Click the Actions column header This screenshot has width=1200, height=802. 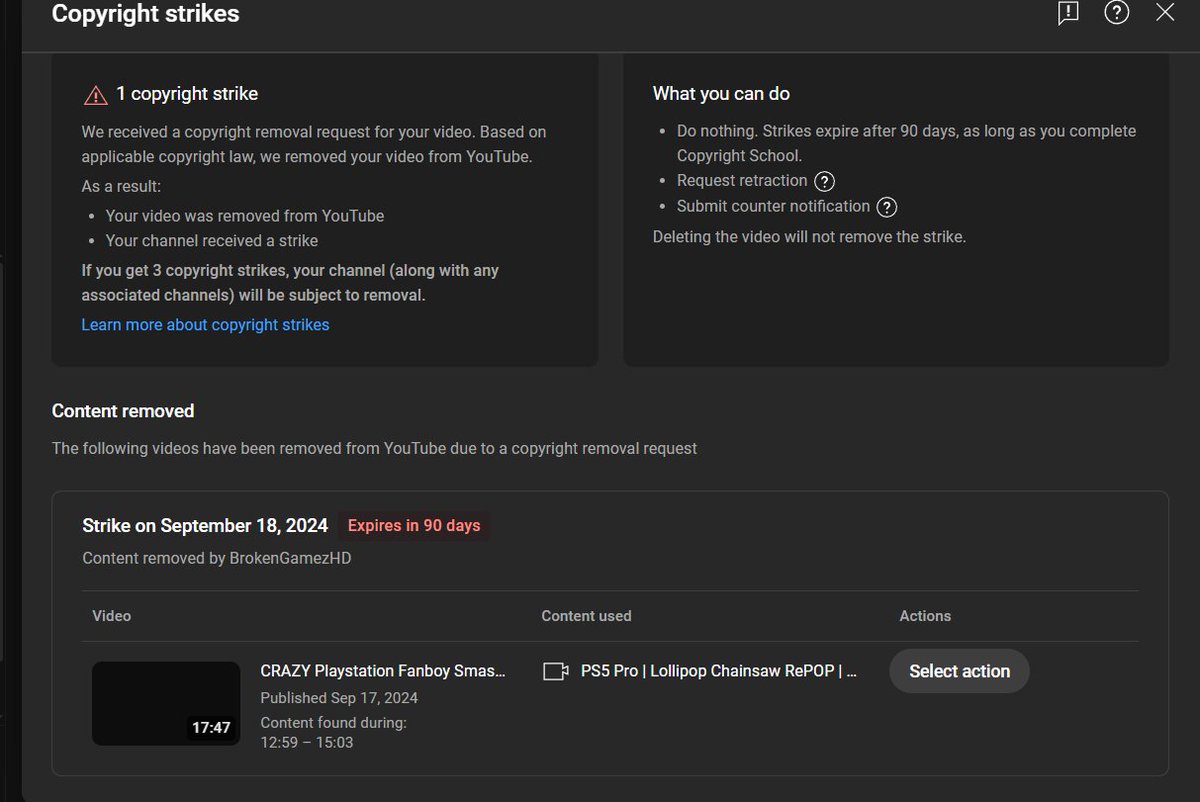[x=925, y=616]
